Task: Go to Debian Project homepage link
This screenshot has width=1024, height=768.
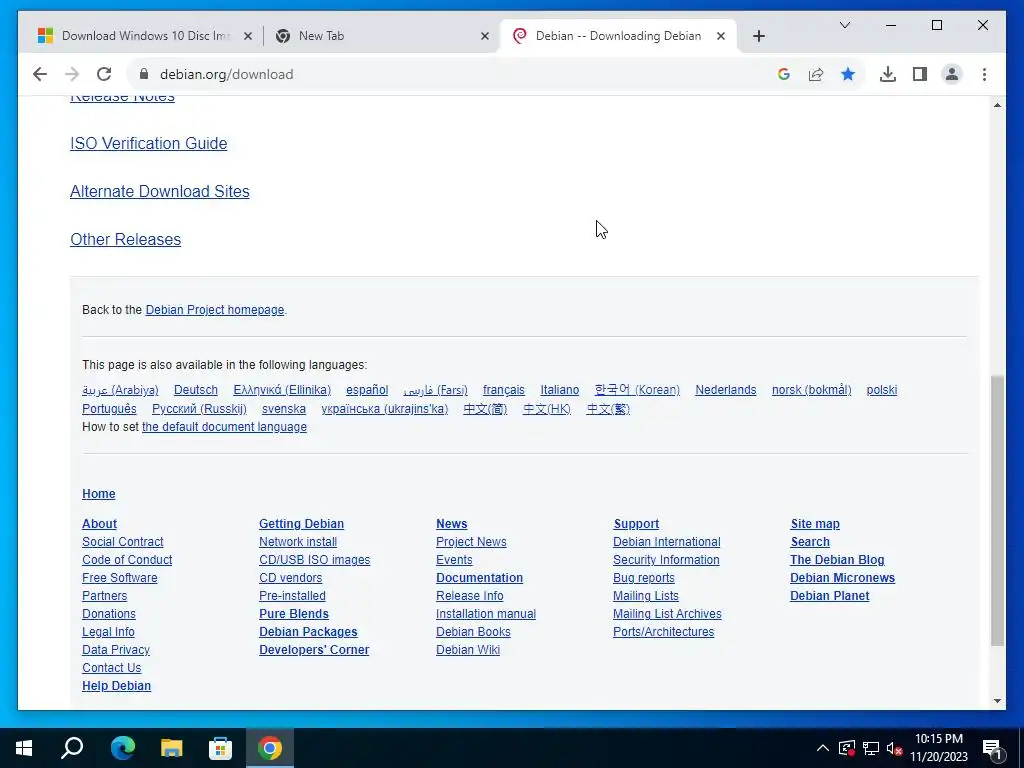Action: point(215,310)
